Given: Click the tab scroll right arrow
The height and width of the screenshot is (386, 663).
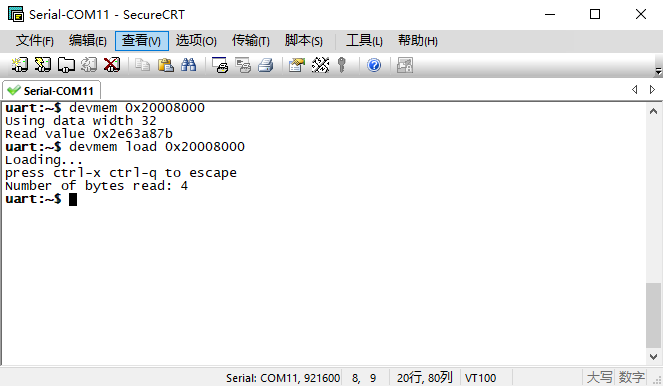Looking at the screenshot, I should pyautogui.click(x=652, y=90).
